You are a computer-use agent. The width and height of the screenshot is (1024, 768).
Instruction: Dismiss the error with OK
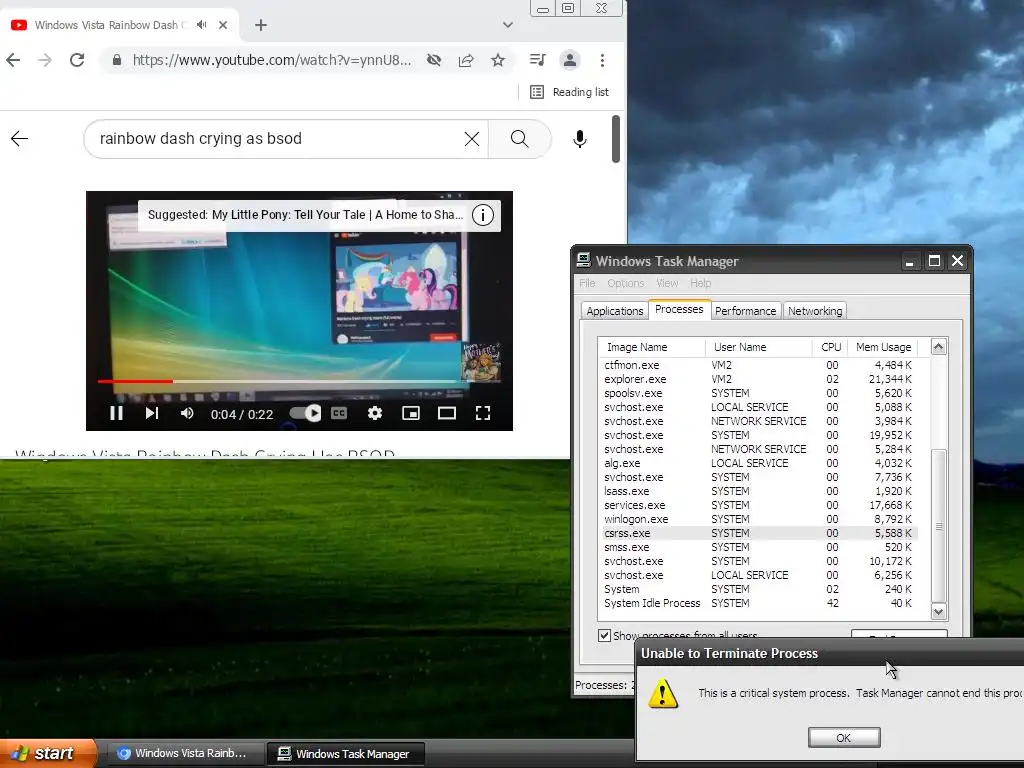pos(844,737)
